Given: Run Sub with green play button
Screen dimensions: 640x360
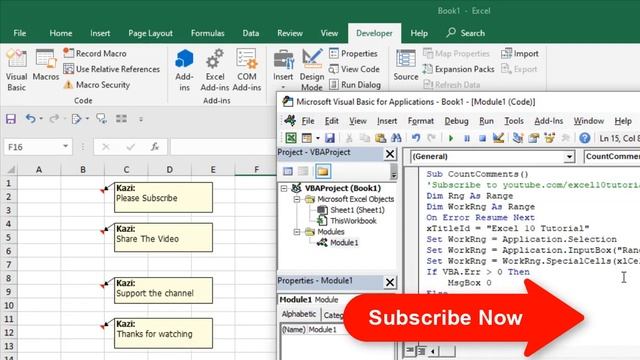Looking at the screenshot, I should point(451,138).
